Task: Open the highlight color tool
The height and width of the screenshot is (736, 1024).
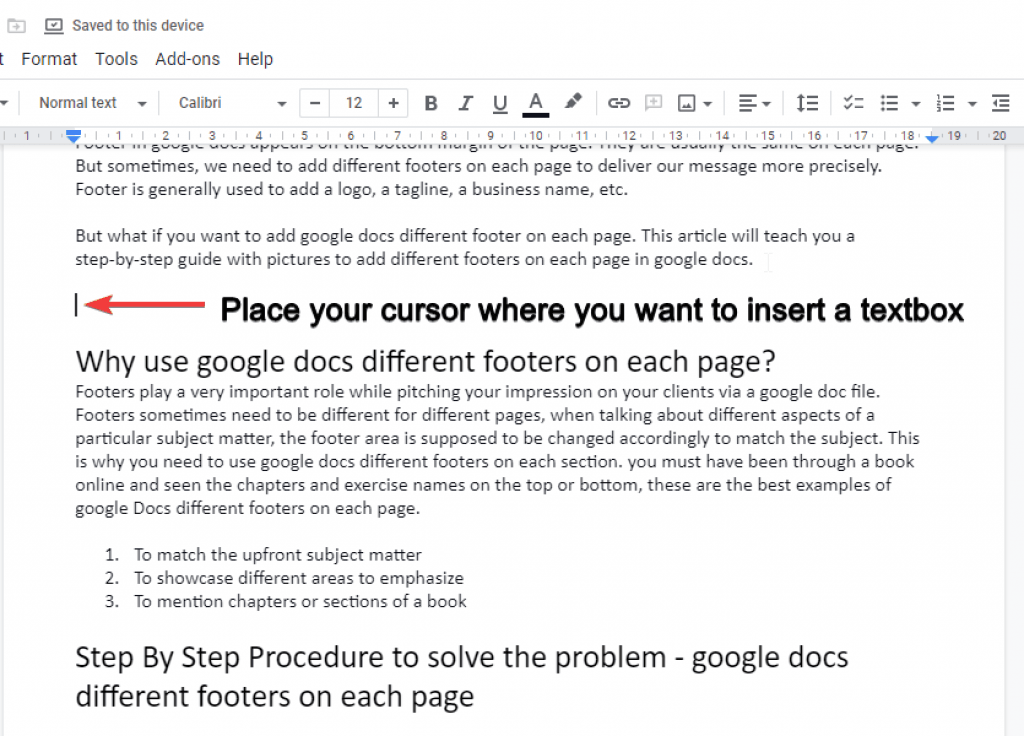Action: click(573, 102)
